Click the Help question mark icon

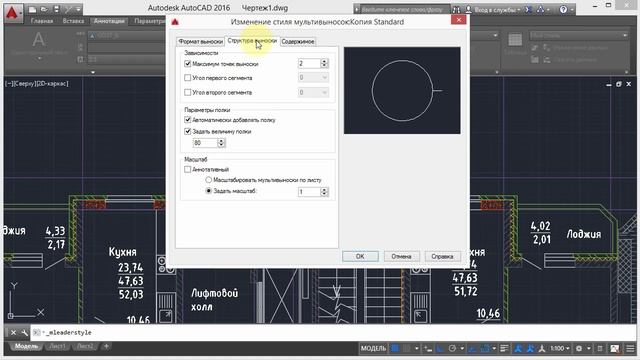click(x=563, y=9)
